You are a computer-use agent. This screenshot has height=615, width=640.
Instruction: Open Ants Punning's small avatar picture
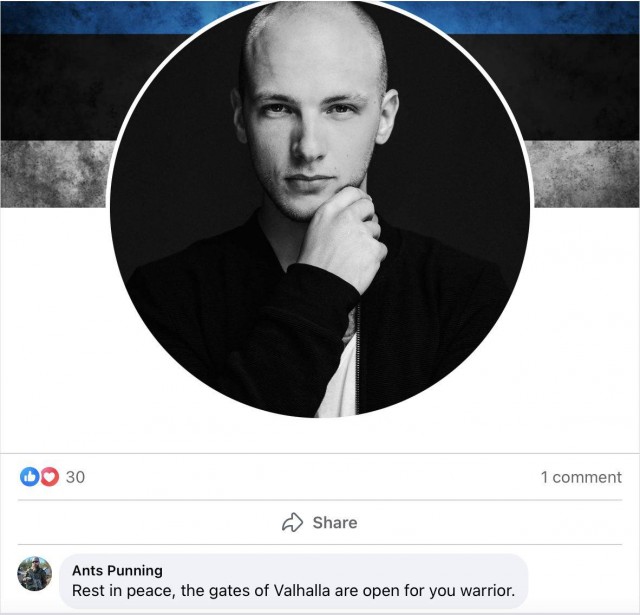coord(34,573)
